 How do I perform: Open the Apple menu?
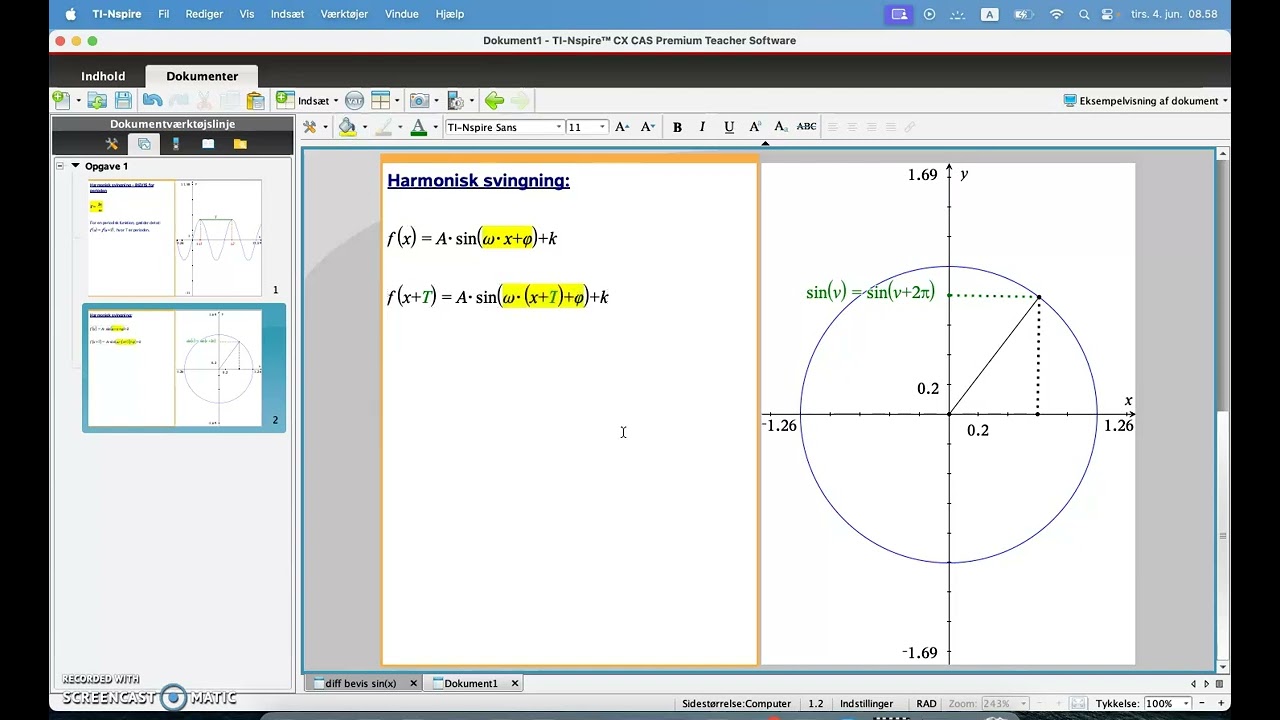tap(70, 14)
